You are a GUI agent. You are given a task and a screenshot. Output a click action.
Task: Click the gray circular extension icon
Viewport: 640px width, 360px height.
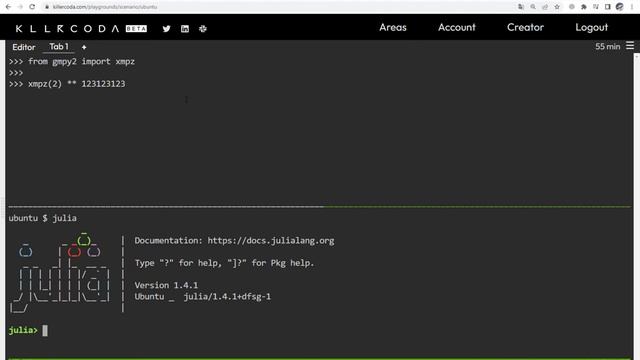click(x=572, y=7)
